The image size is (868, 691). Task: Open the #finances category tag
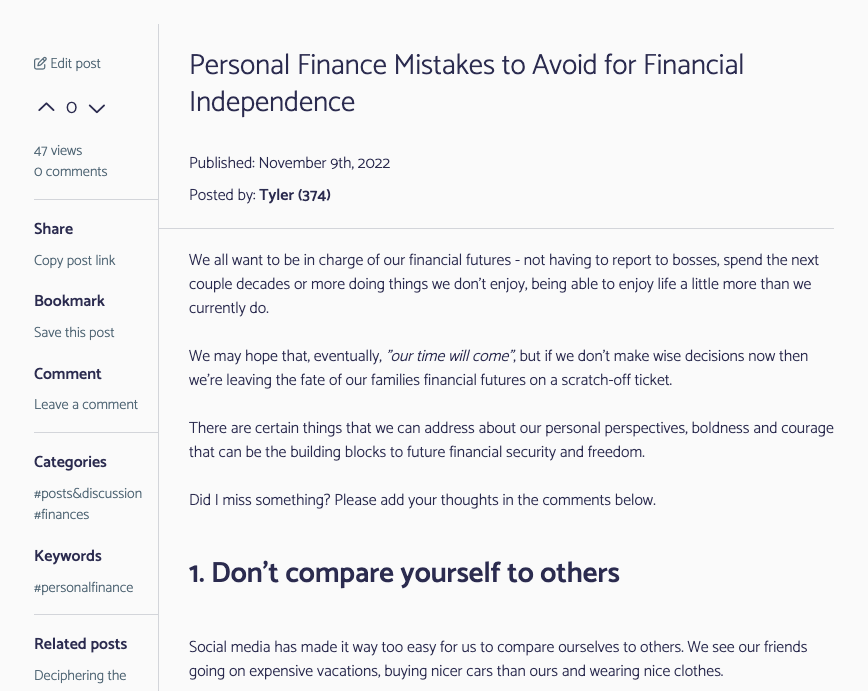click(62, 514)
